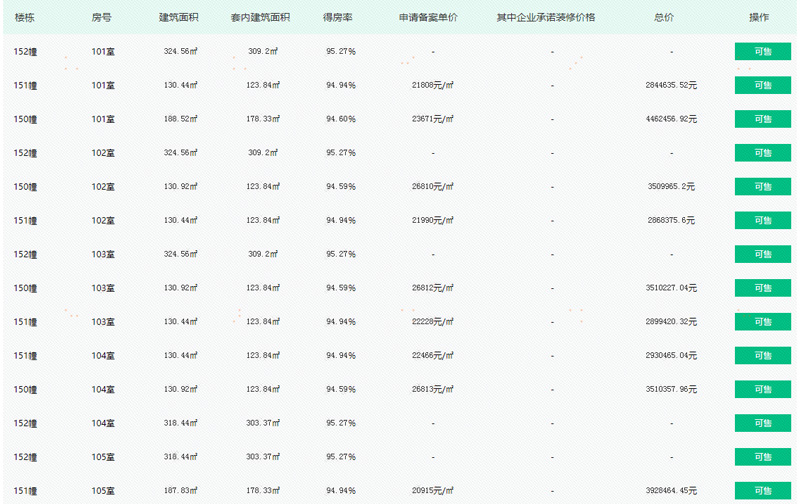Viewport: 800px width, 504px height.
Task: Click the total price 4462456.92元
Action: tap(671, 119)
